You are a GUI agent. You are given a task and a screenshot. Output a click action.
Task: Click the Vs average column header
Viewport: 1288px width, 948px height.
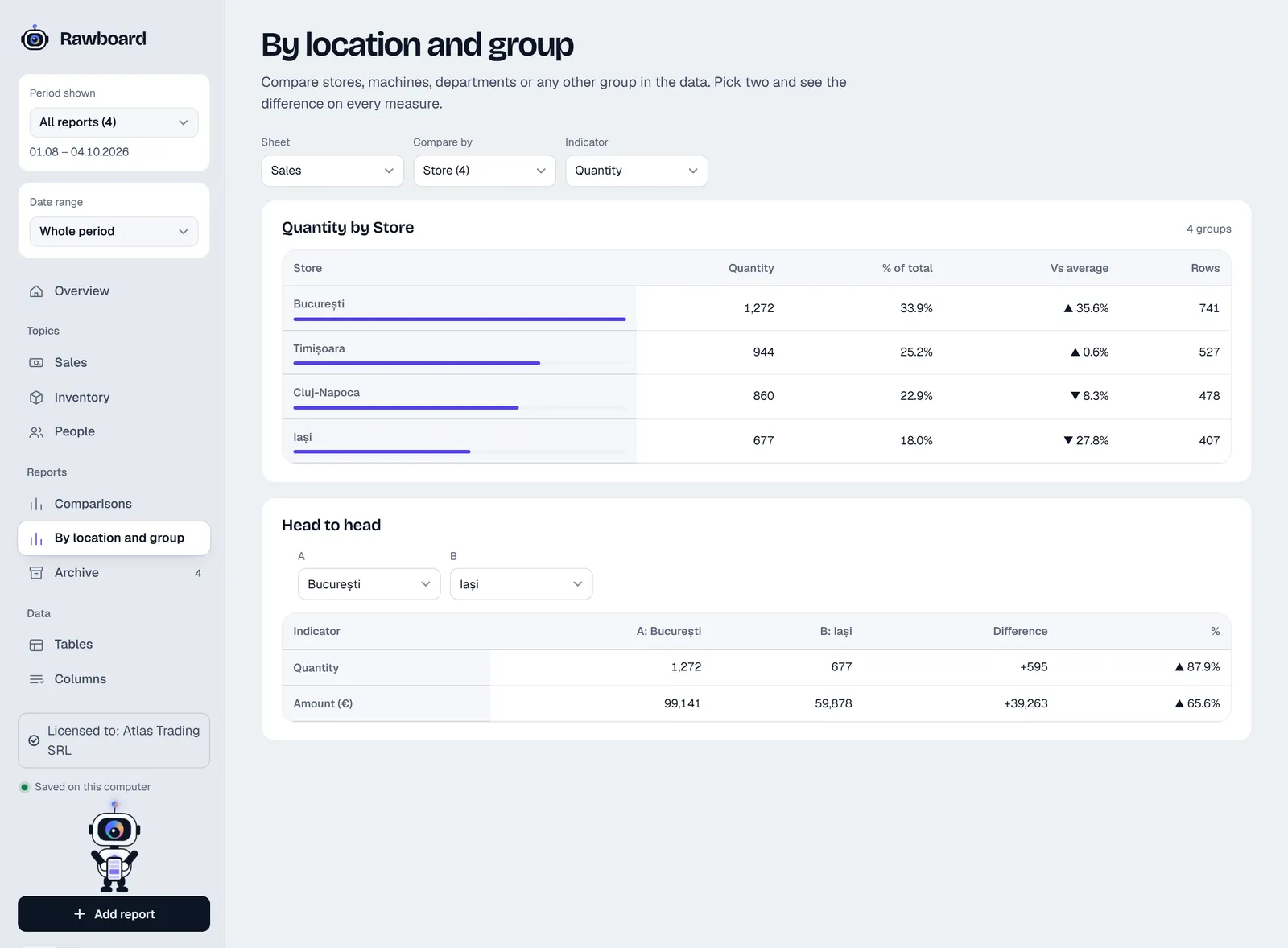click(x=1079, y=268)
